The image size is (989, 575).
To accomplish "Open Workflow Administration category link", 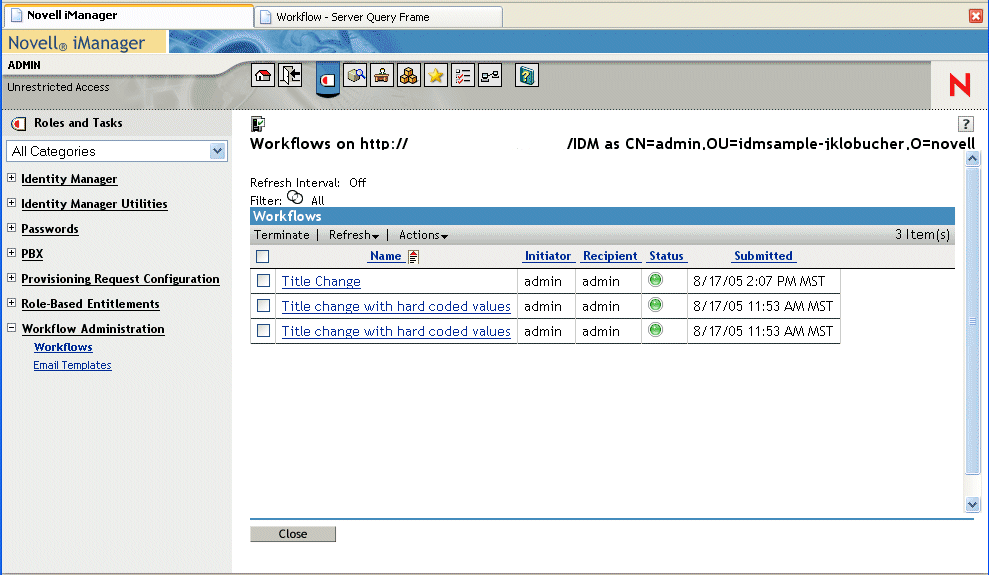I will 93,329.
